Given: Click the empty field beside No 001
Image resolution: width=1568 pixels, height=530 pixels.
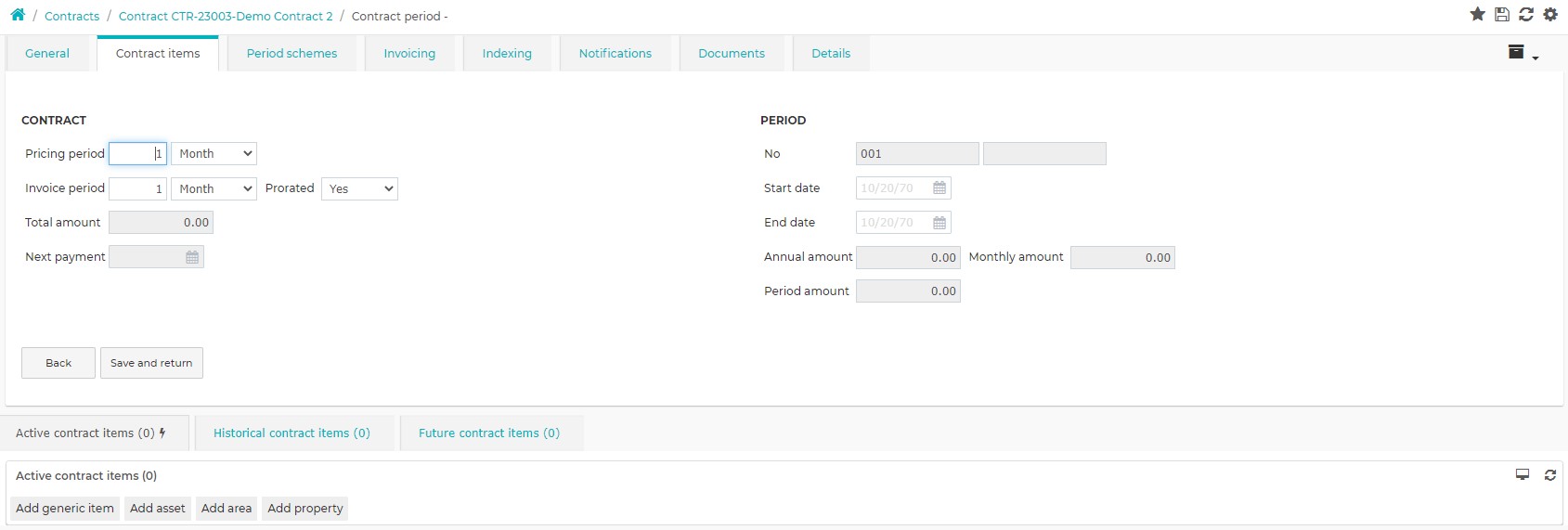Looking at the screenshot, I should coord(1044,154).
